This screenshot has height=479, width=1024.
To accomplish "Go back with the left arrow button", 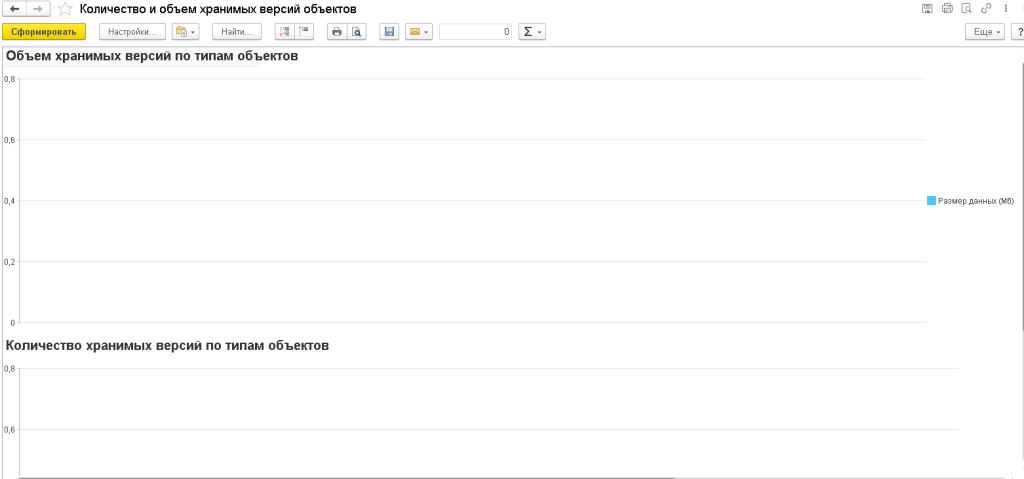I will [14, 9].
